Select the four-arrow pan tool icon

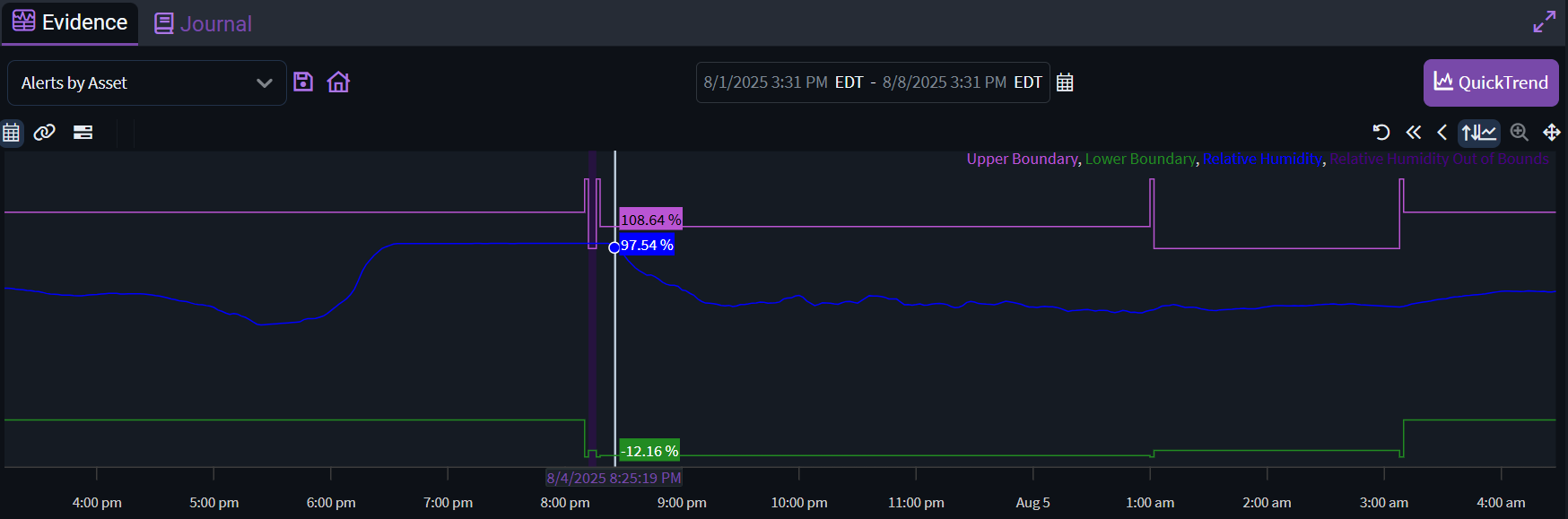[x=1551, y=133]
